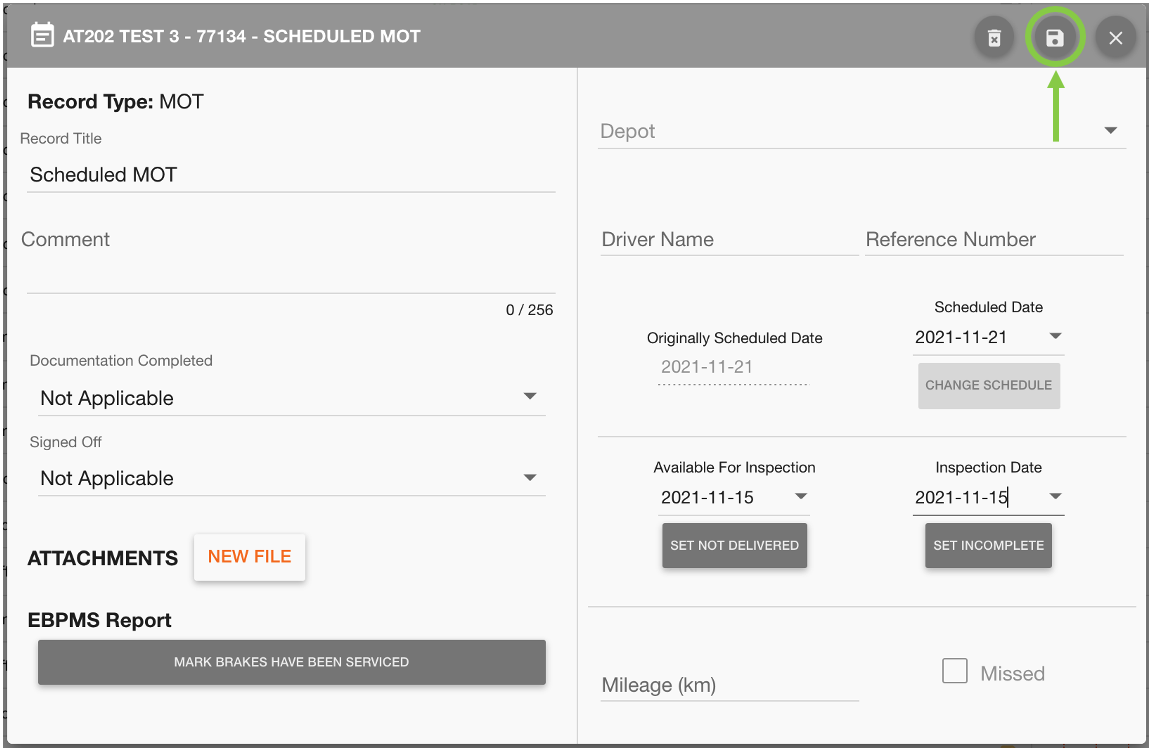
Task: Click the Change Schedule button
Action: (988, 385)
